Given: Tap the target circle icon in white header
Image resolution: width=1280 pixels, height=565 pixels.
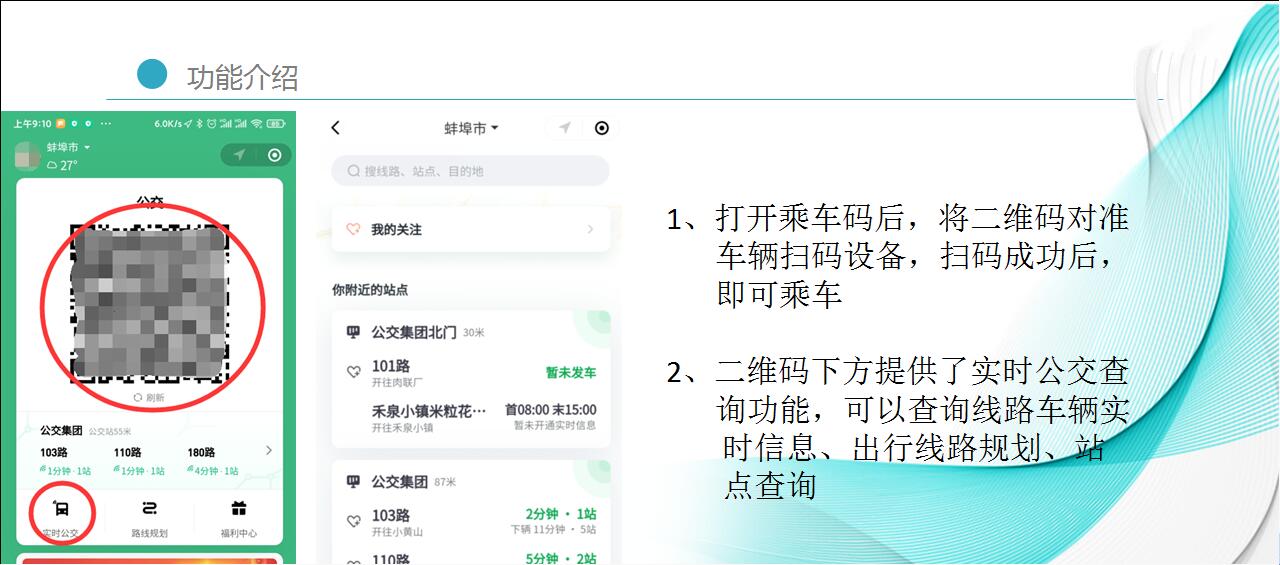Looking at the screenshot, I should pos(601,128).
